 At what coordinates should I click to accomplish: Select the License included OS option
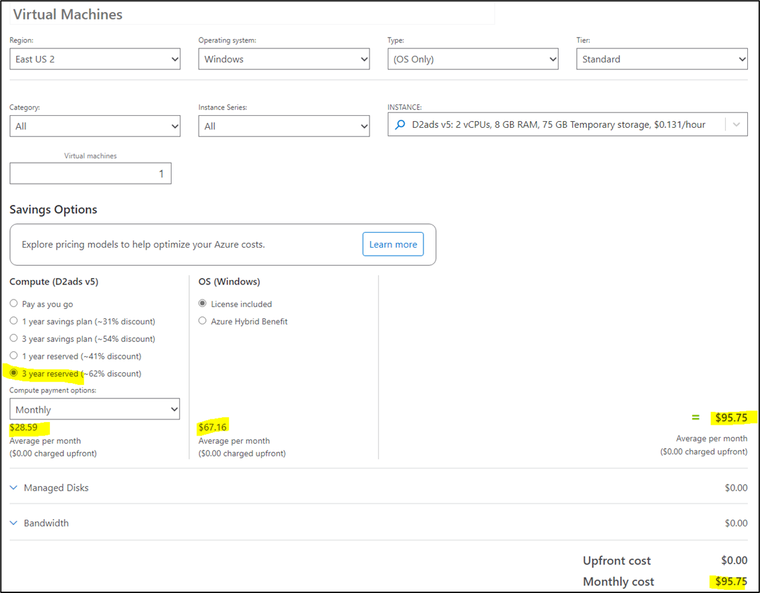[203, 304]
